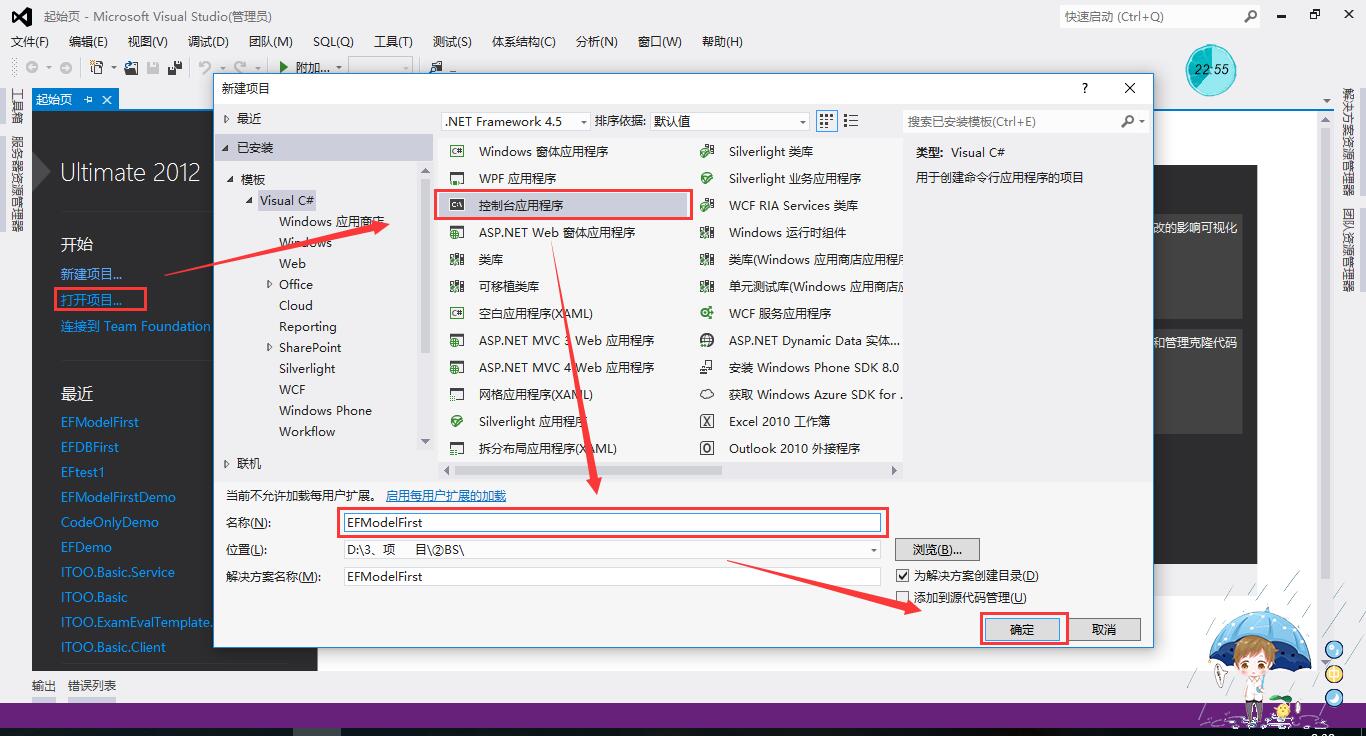Select ASP.NET Dynamic Data template
The width and height of the screenshot is (1366, 736).
(800, 340)
